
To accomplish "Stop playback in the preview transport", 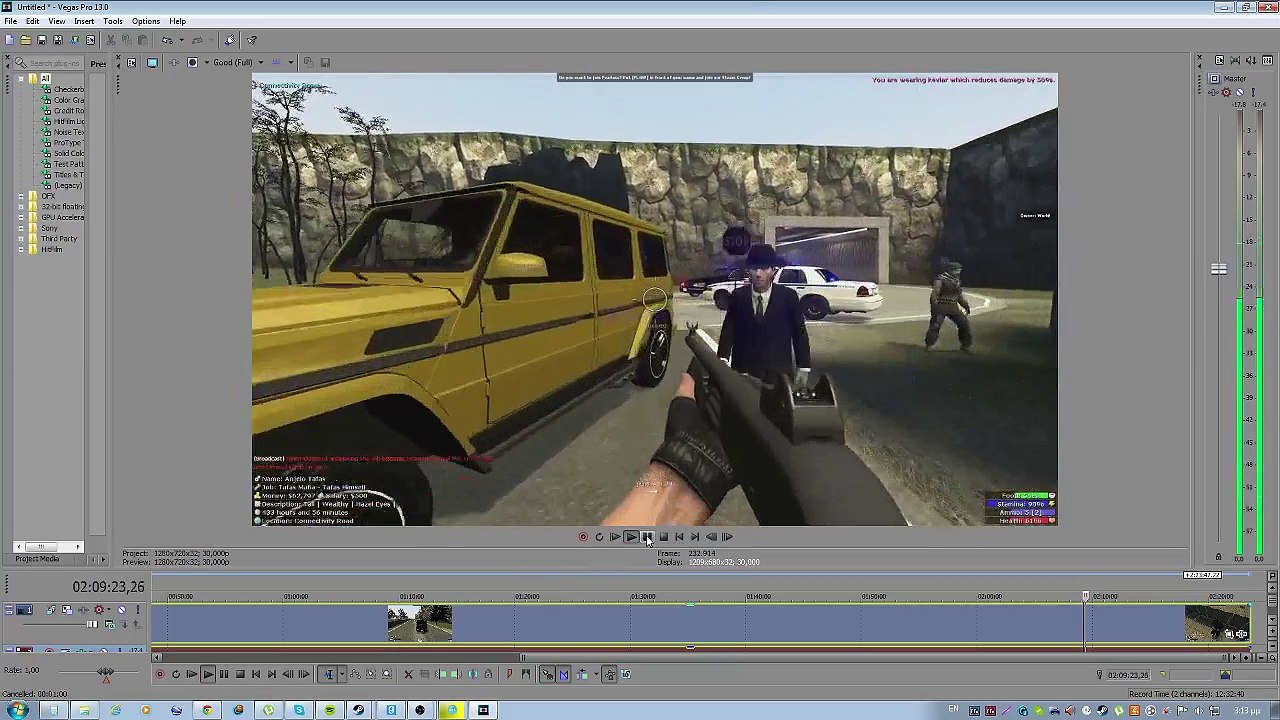I will tap(663, 537).
